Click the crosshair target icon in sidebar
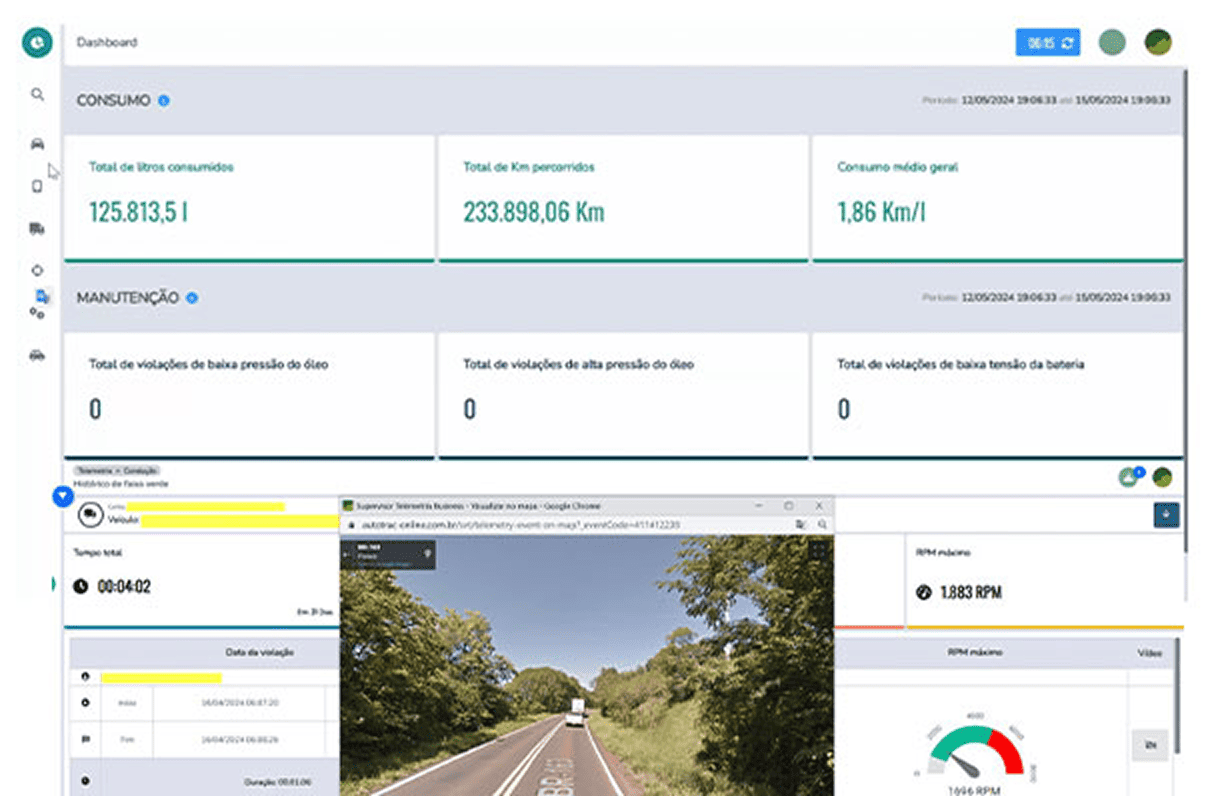The image size is (1208, 796). (37, 271)
